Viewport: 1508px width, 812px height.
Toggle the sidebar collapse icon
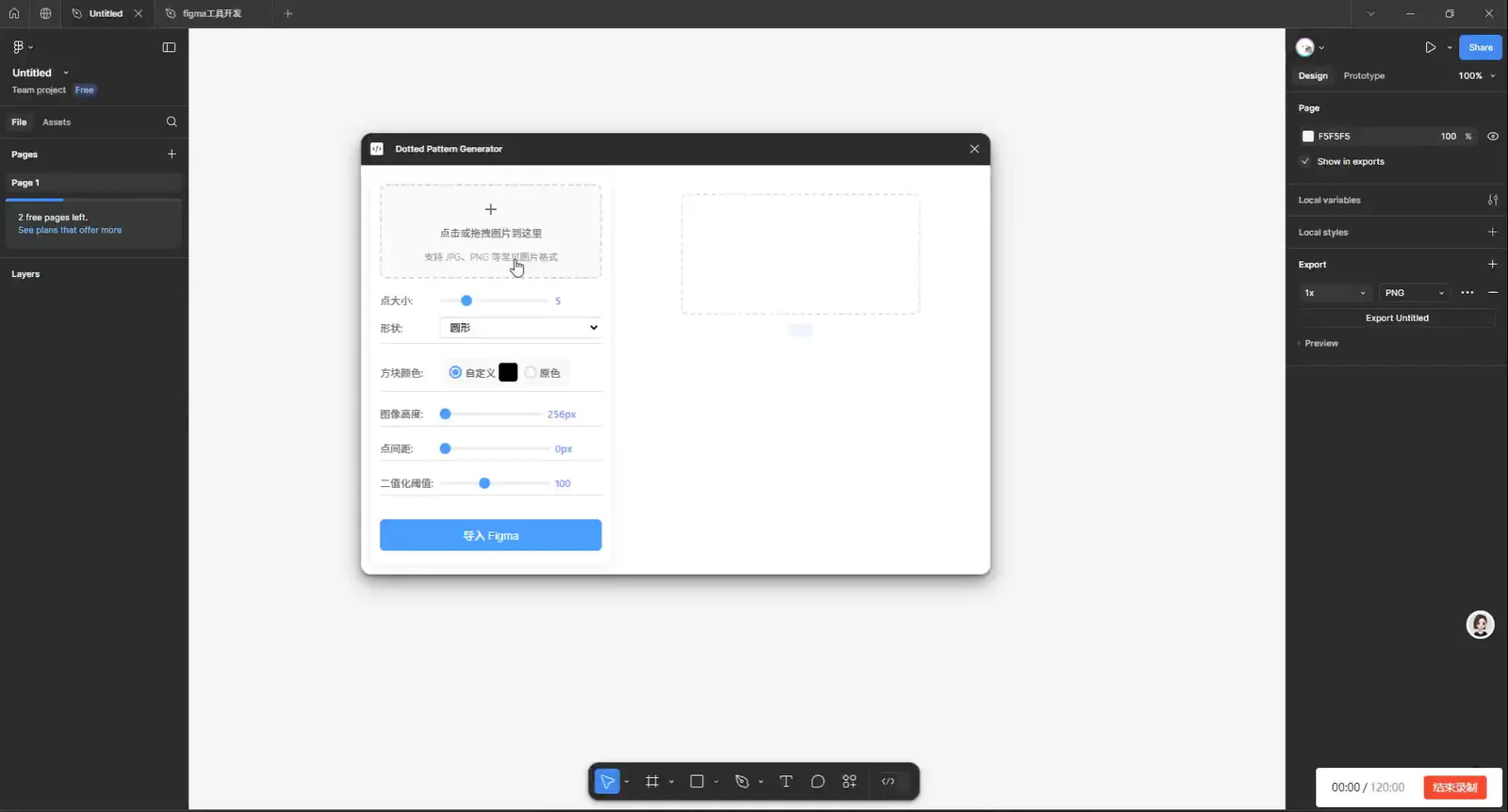click(x=169, y=47)
